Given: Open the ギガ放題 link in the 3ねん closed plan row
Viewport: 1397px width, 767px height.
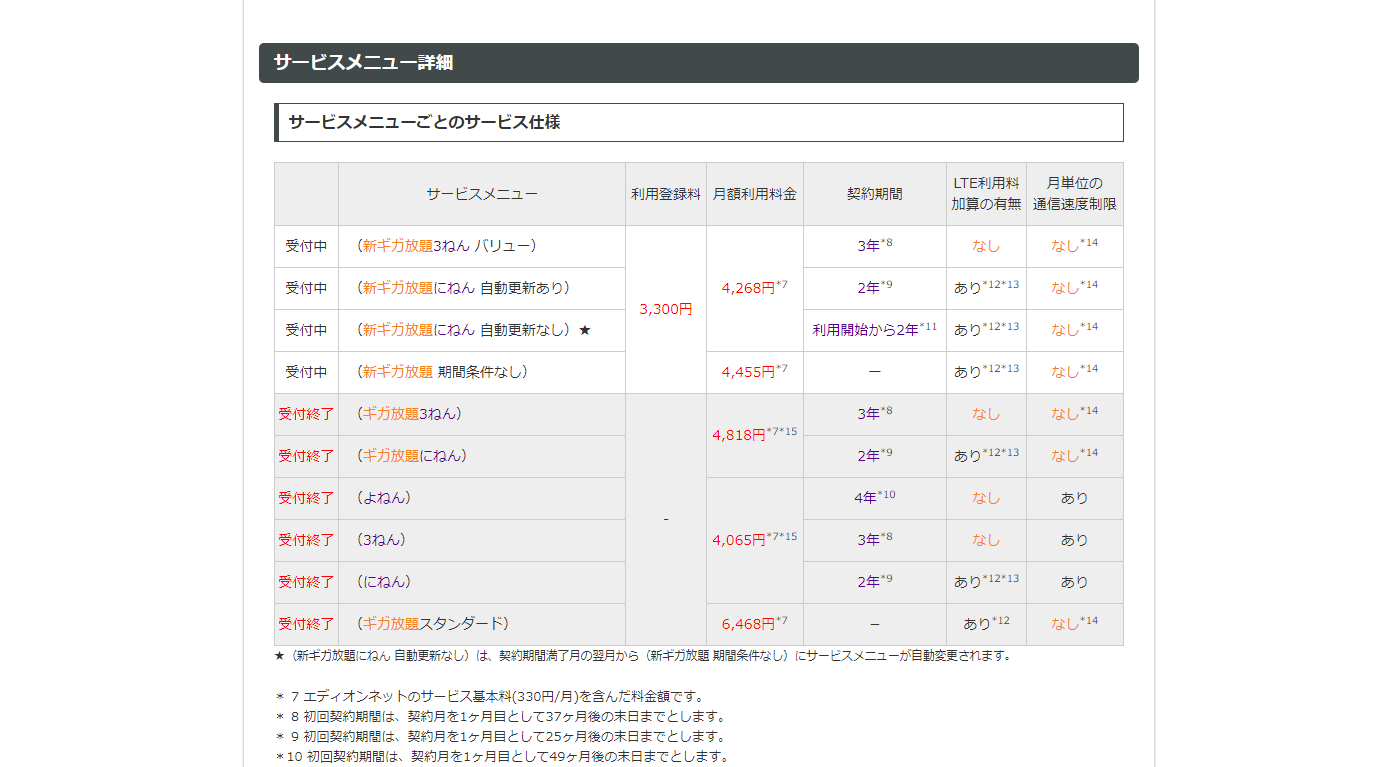Looking at the screenshot, I should (x=391, y=414).
